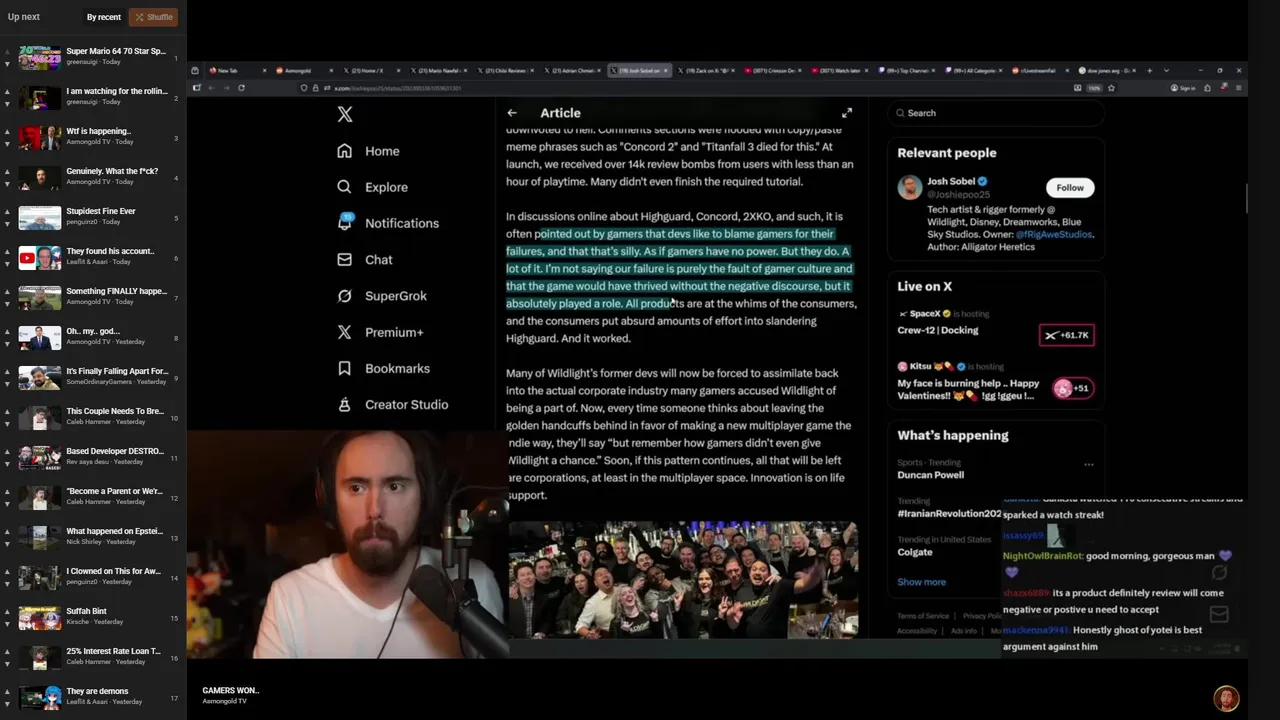Click the X Search field
This screenshot has height=720, width=1280.
996,113
